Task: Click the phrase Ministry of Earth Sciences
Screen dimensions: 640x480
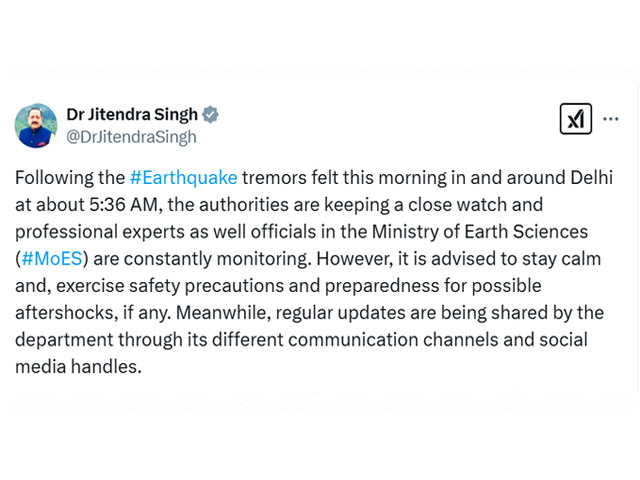Action: click(480, 232)
